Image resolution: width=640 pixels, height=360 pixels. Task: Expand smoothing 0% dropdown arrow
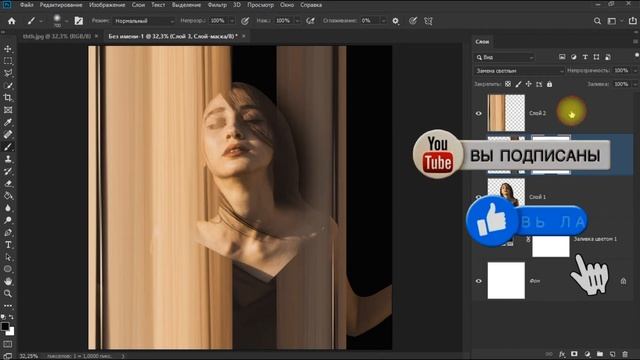click(383, 21)
